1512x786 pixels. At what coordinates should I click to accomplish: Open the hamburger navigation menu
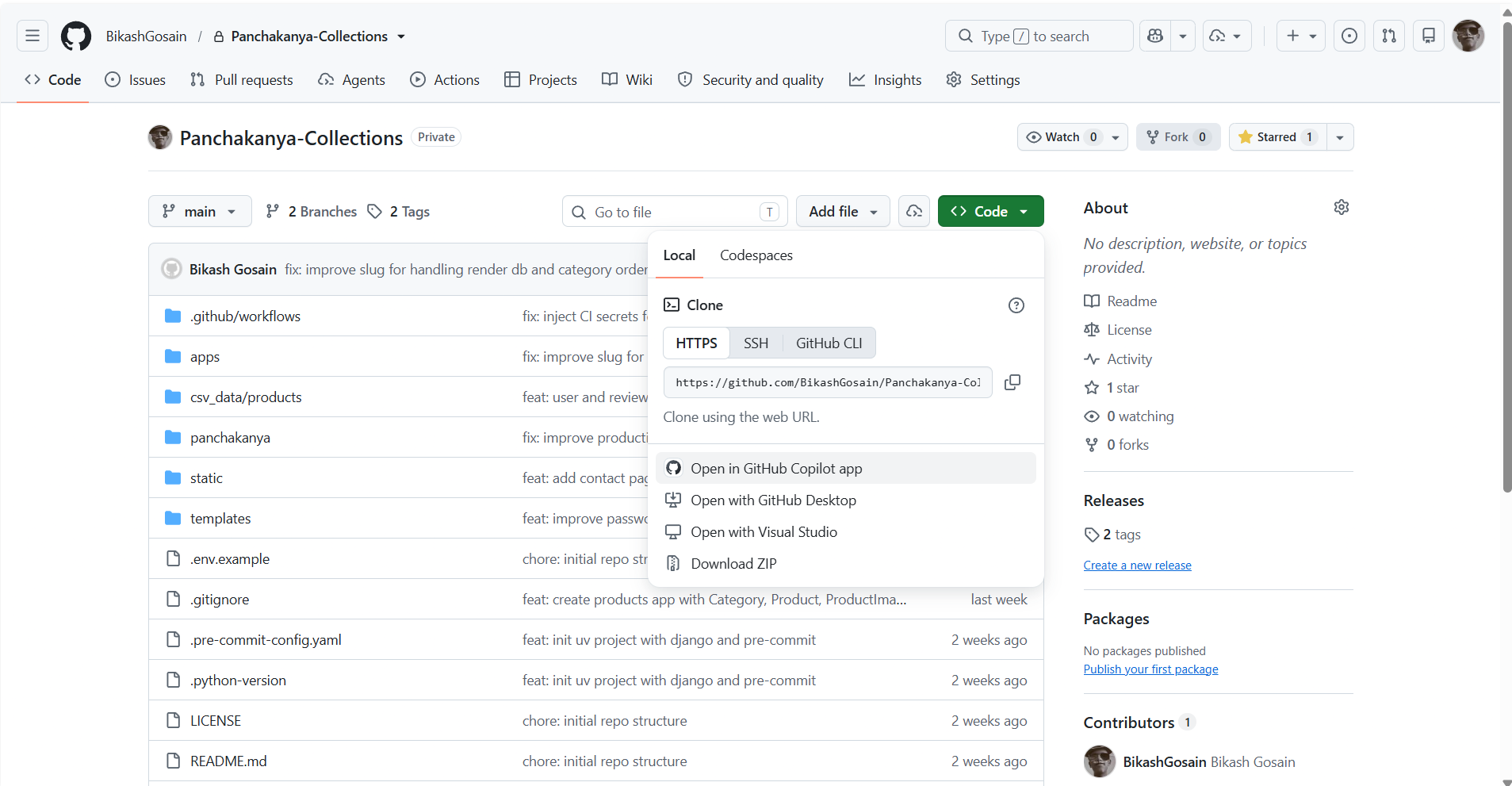(33, 36)
